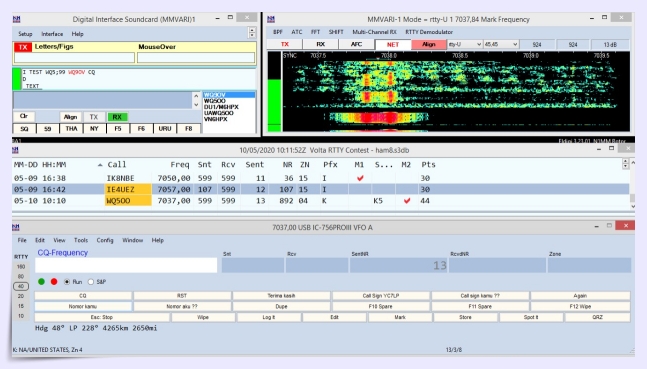Select the 160 meter band button
The height and width of the screenshot is (369, 647).
(21, 266)
